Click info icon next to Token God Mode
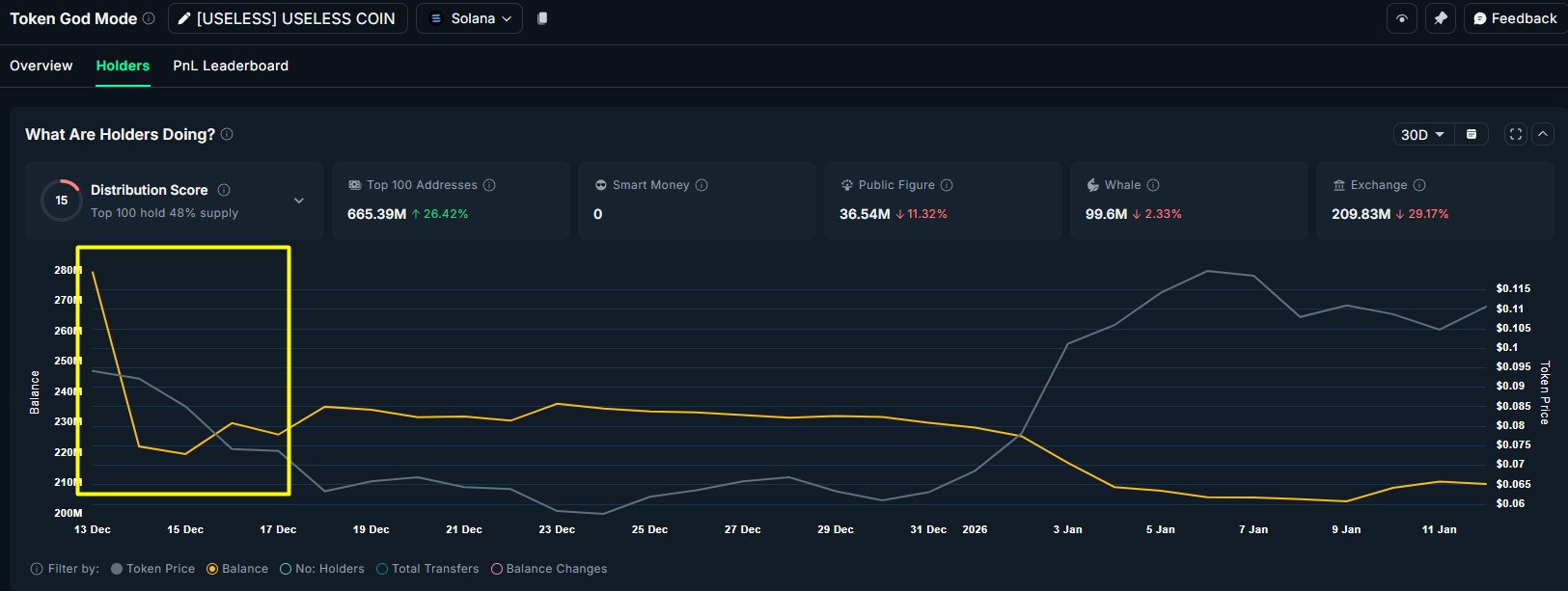 point(149,18)
